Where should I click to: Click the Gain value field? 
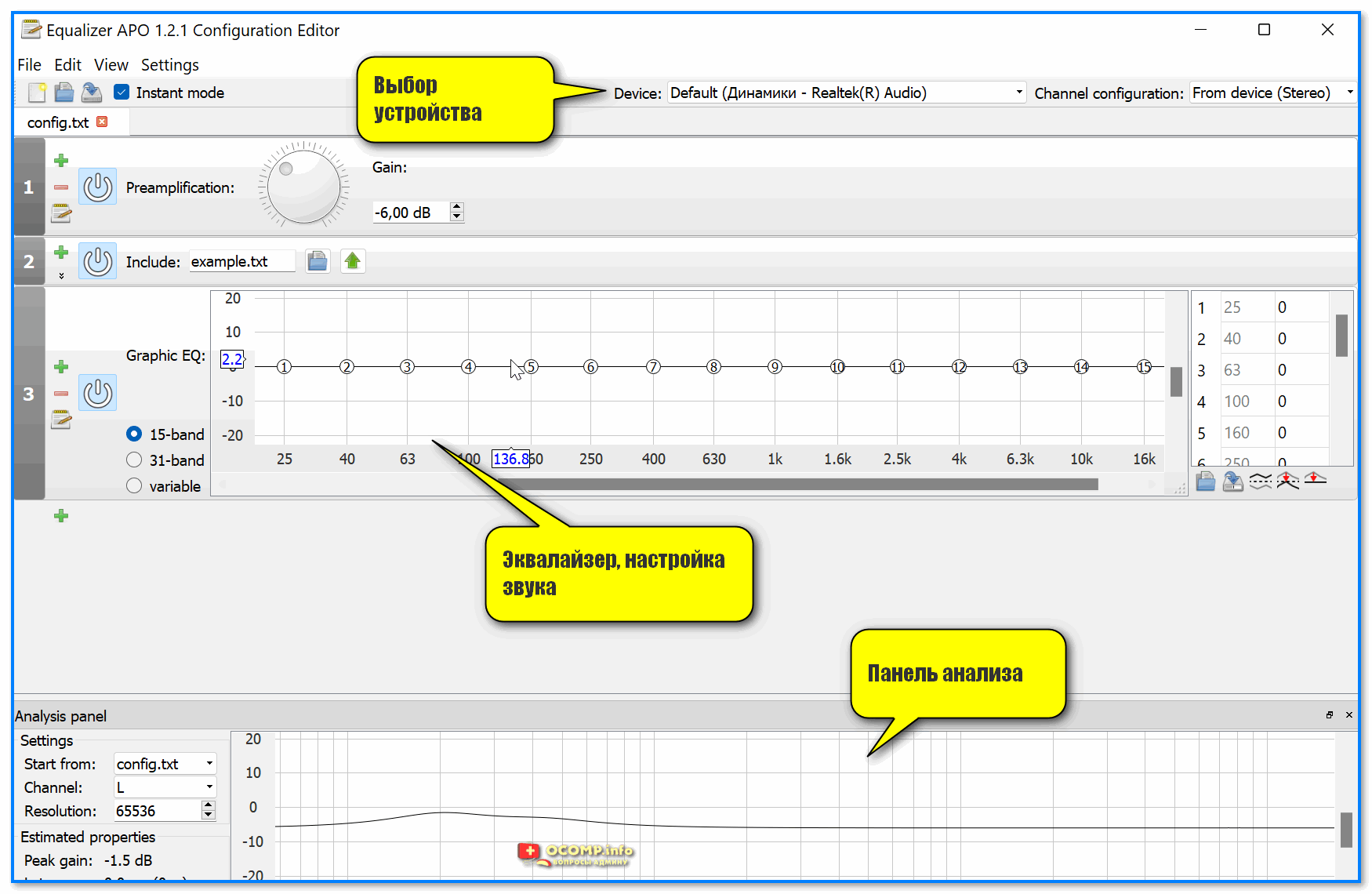pos(411,213)
